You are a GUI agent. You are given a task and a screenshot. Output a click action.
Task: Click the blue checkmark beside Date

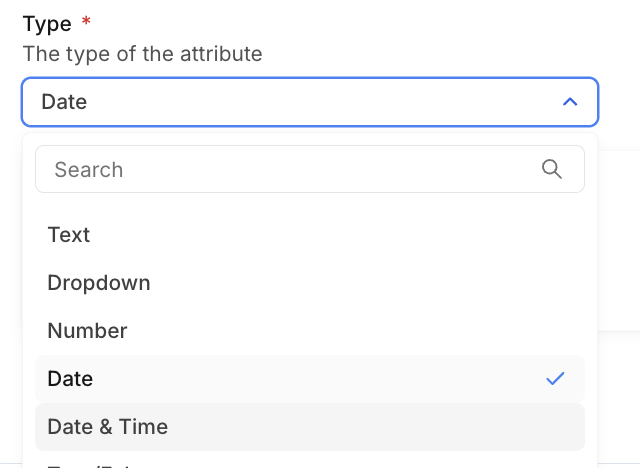coord(556,379)
